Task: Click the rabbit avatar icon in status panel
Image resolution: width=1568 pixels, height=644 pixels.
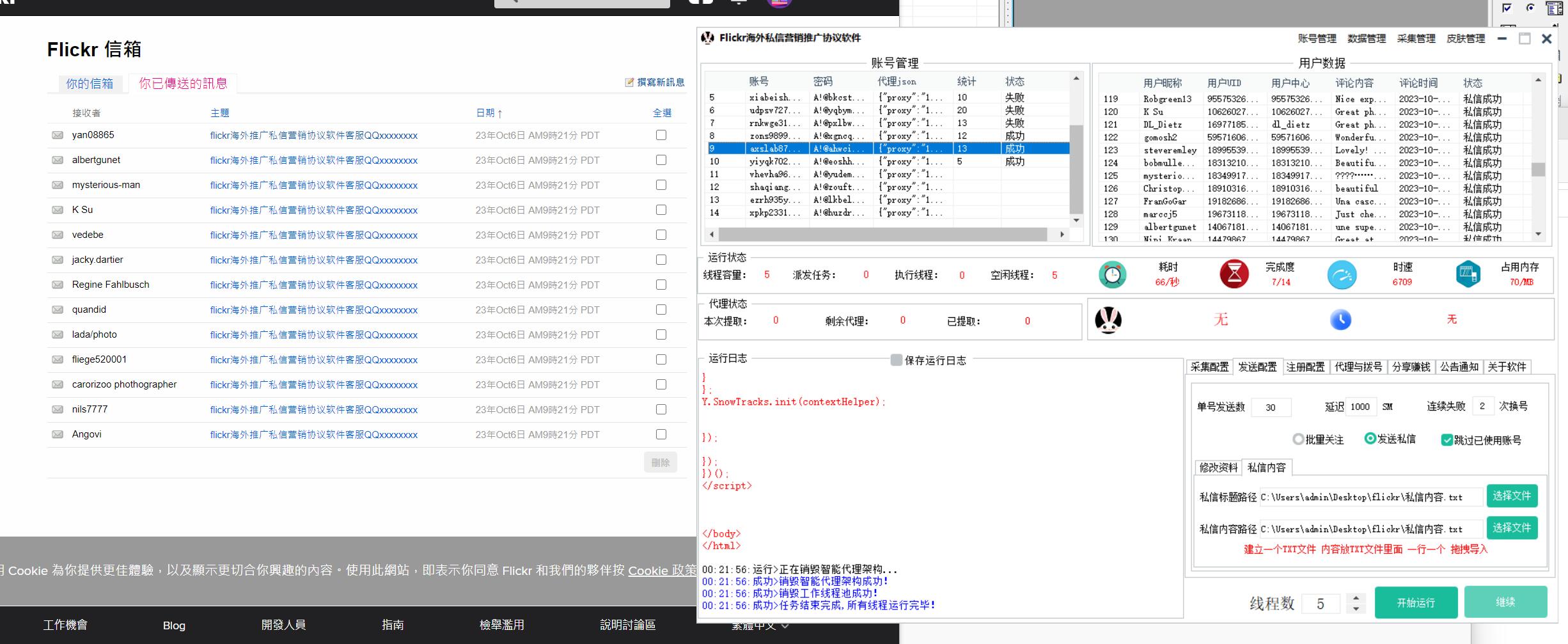Action: pyautogui.click(x=1108, y=320)
